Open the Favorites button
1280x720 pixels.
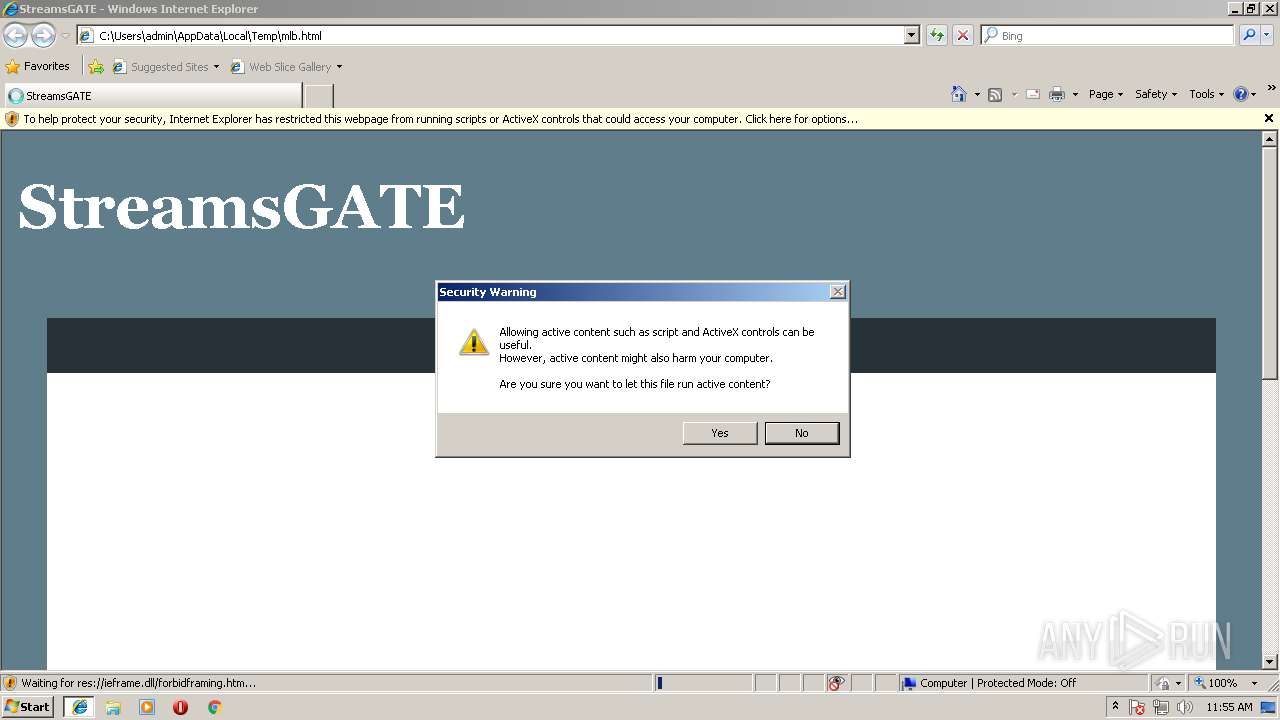(x=38, y=67)
